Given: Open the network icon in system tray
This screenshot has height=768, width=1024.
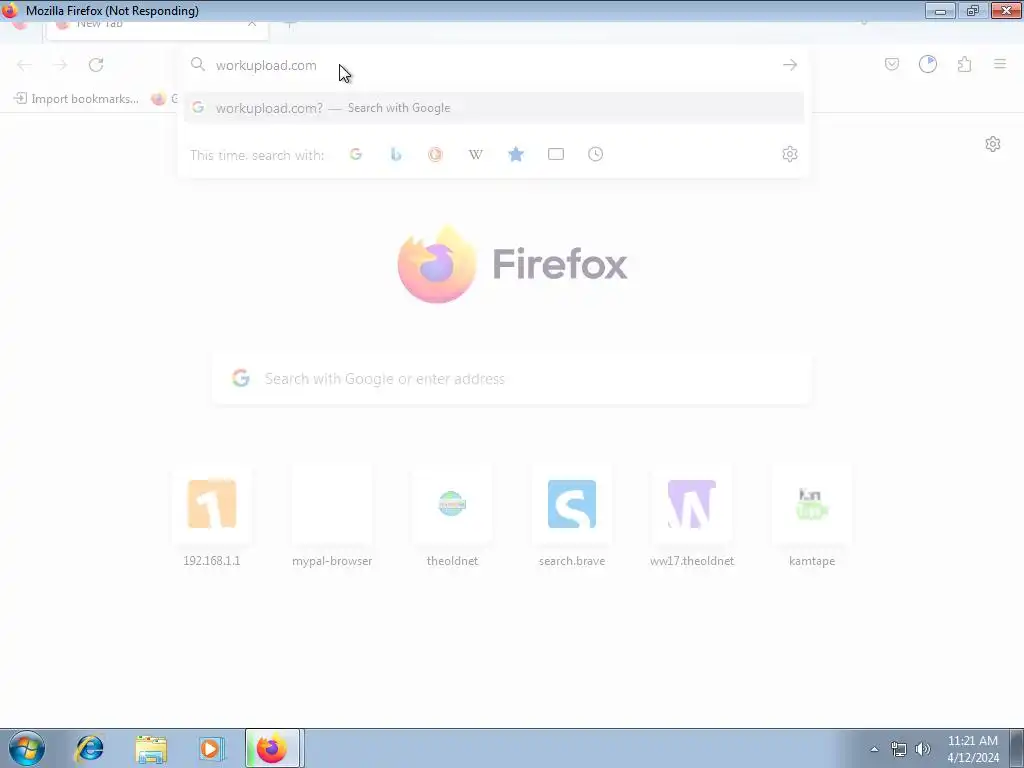Looking at the screenshot, I should coord(899,749).
